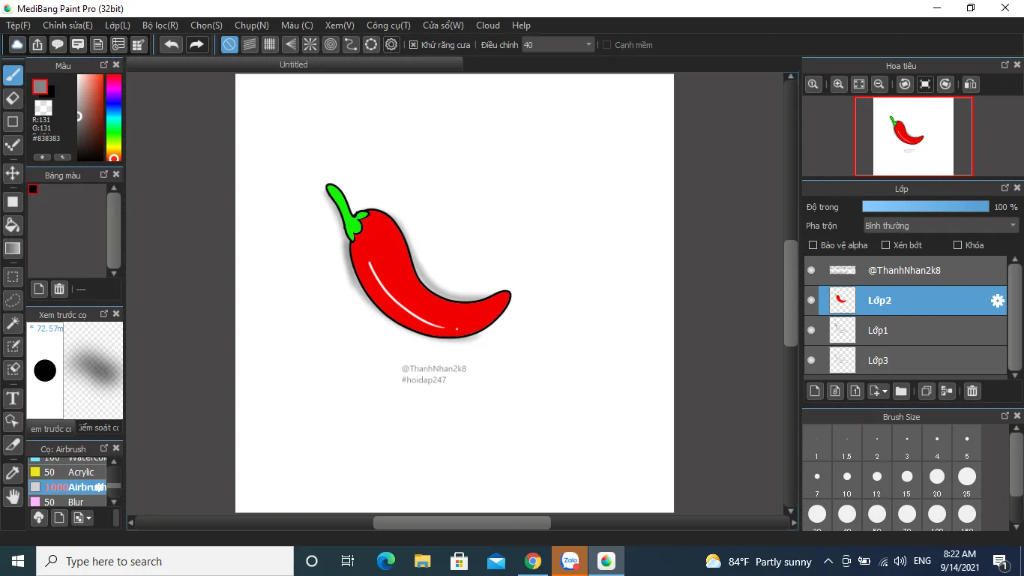Enable Khóa checkbox
The image size is (1024, 576).
click(957, 245)
